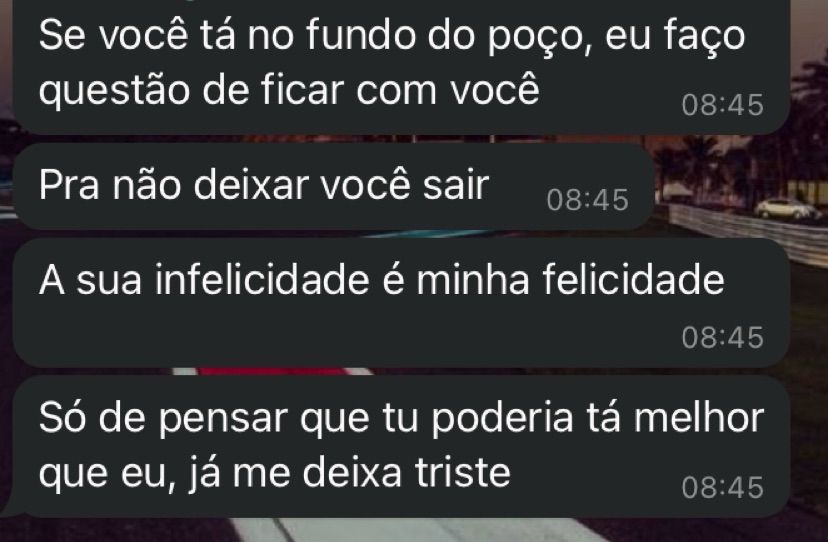Click the word "infelicidade" in the third message
Screen dimensions: 828x542
(x=262, y=279)
